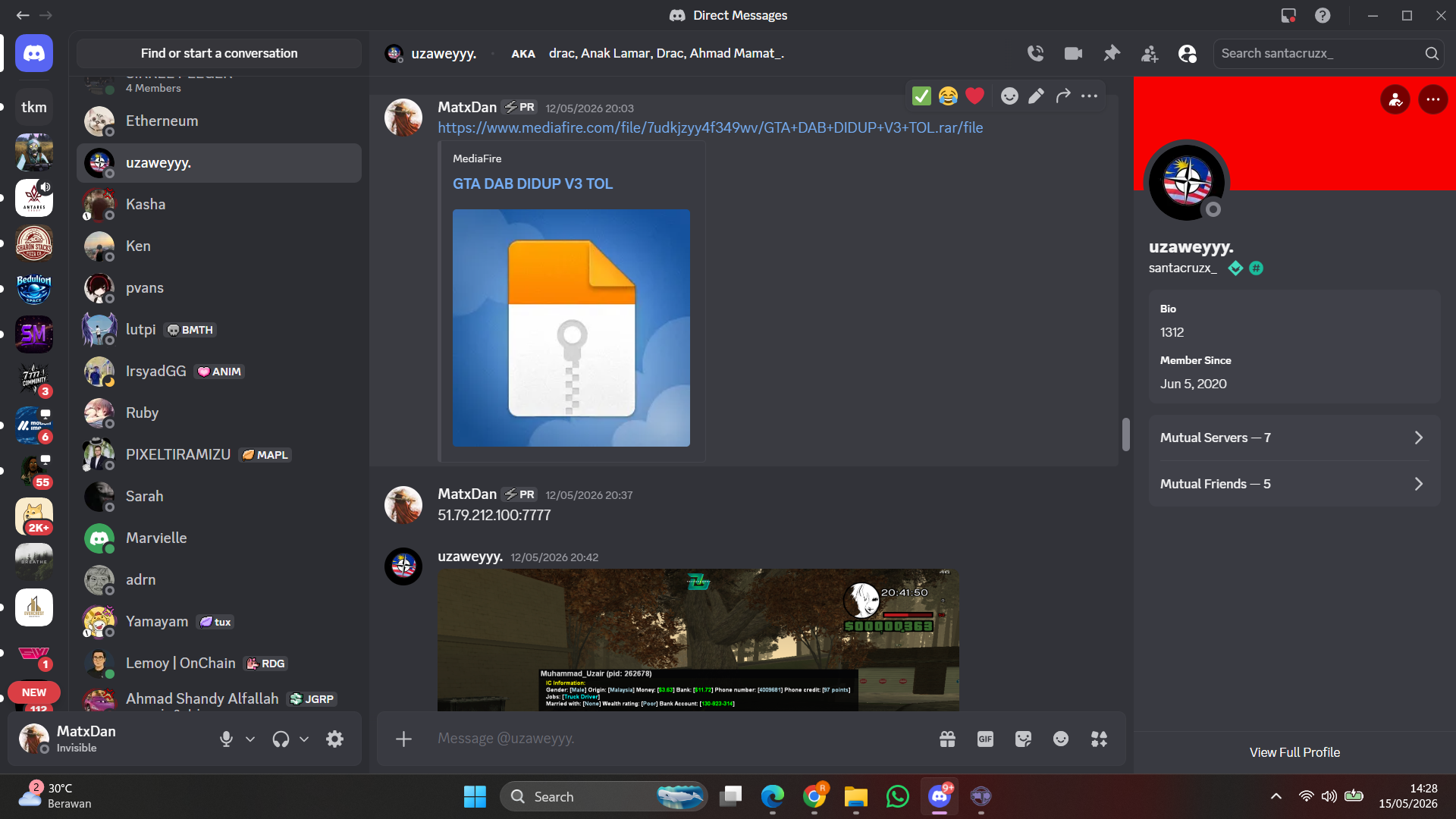The image size is (1456, 819).
Task: Open Windows Start menu
Action: click(x=475, y=796)
